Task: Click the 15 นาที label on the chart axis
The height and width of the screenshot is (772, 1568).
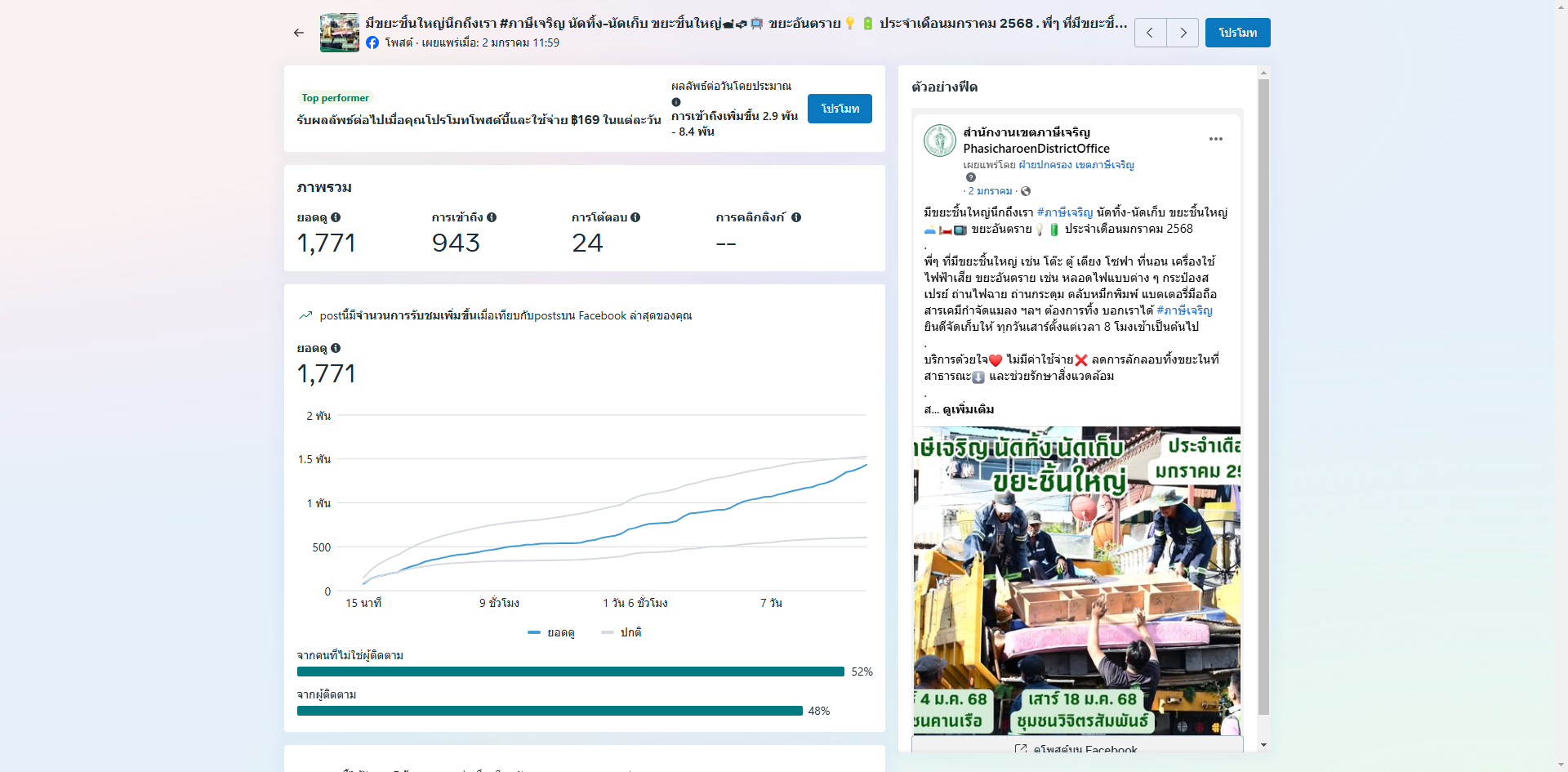Action: coord(363,603)
